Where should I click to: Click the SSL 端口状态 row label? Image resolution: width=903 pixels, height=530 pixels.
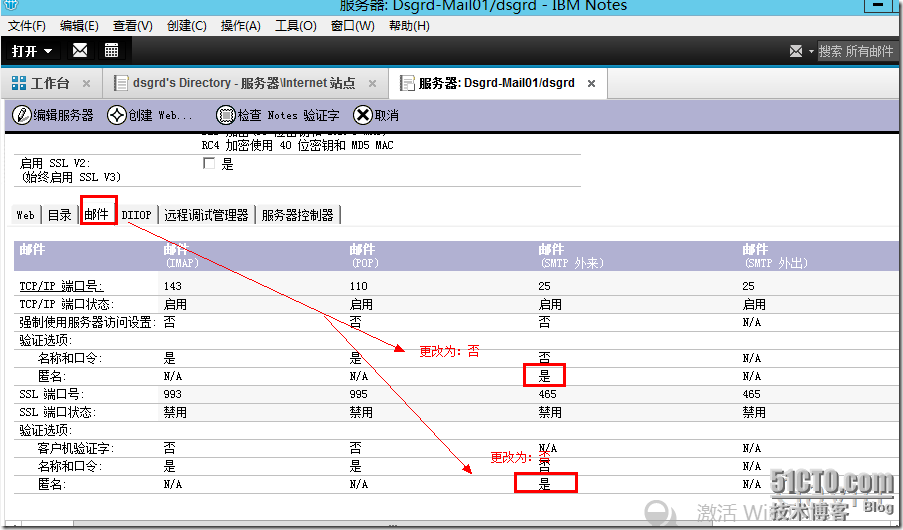[x=58, y=412]
